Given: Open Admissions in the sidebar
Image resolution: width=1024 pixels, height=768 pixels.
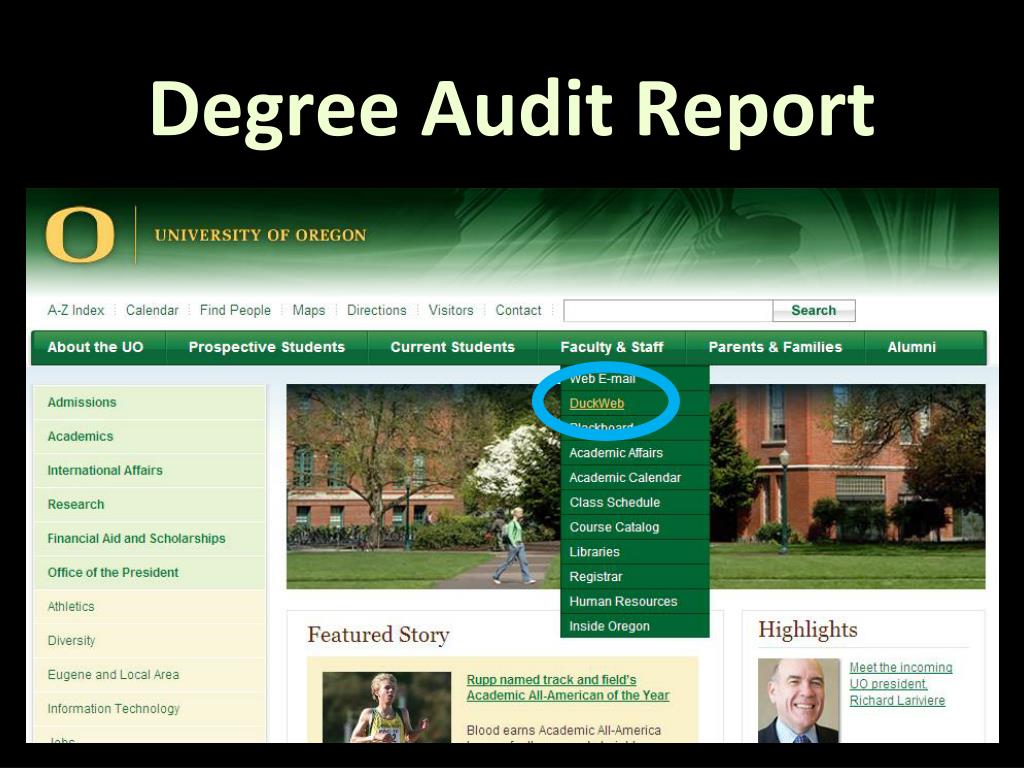Looking at the screenshot, I should 150,402.
